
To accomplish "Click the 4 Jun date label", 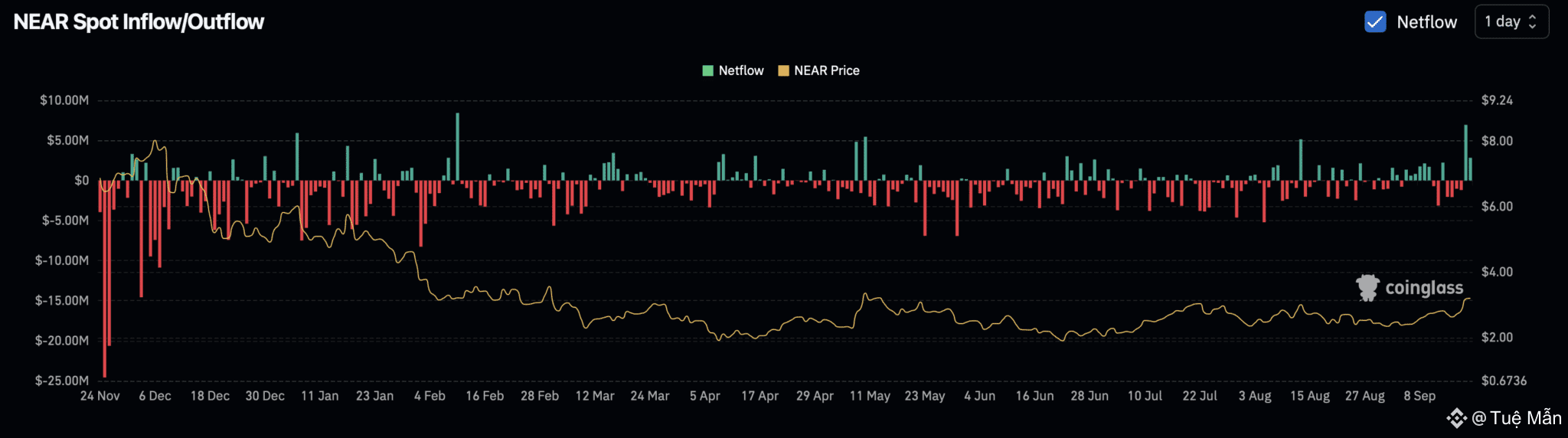I will pyautogui.click(x=979, y=396).
